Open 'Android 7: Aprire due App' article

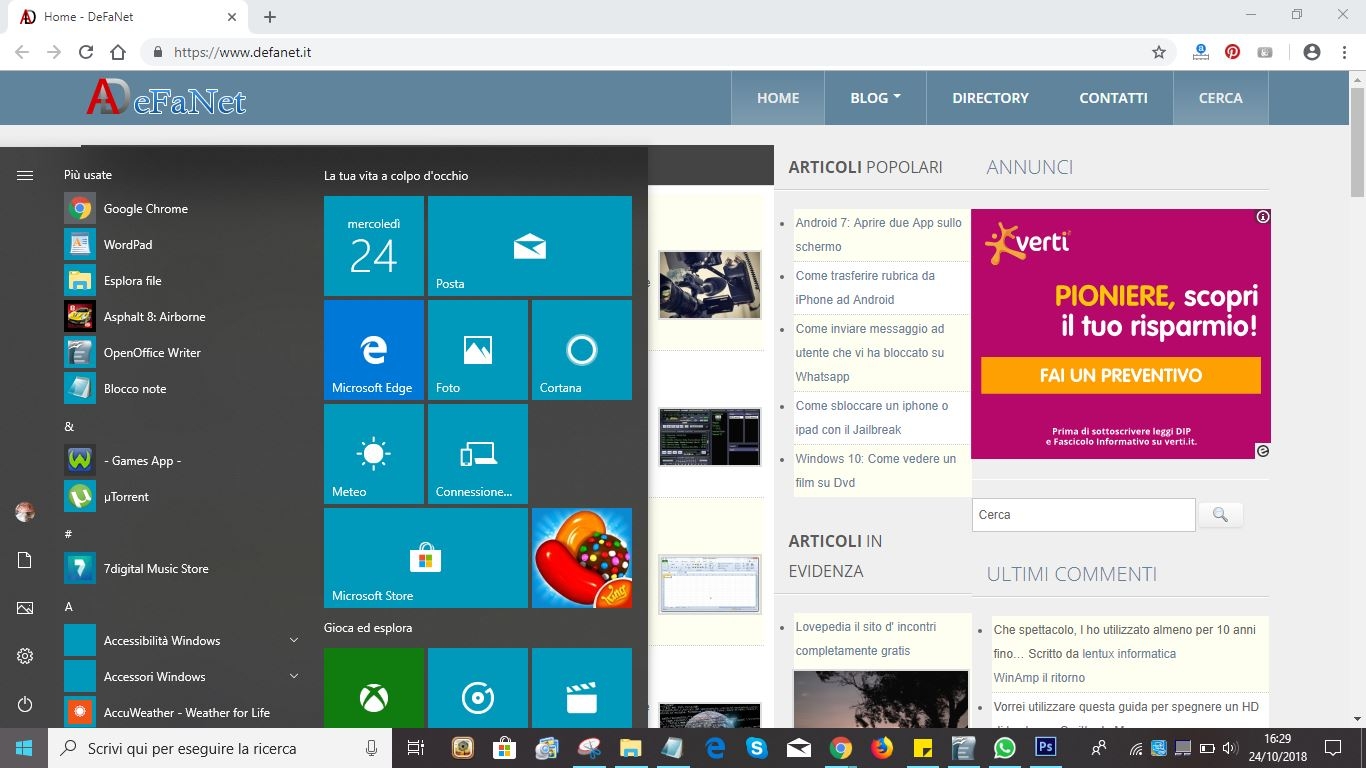pos(879,235)
